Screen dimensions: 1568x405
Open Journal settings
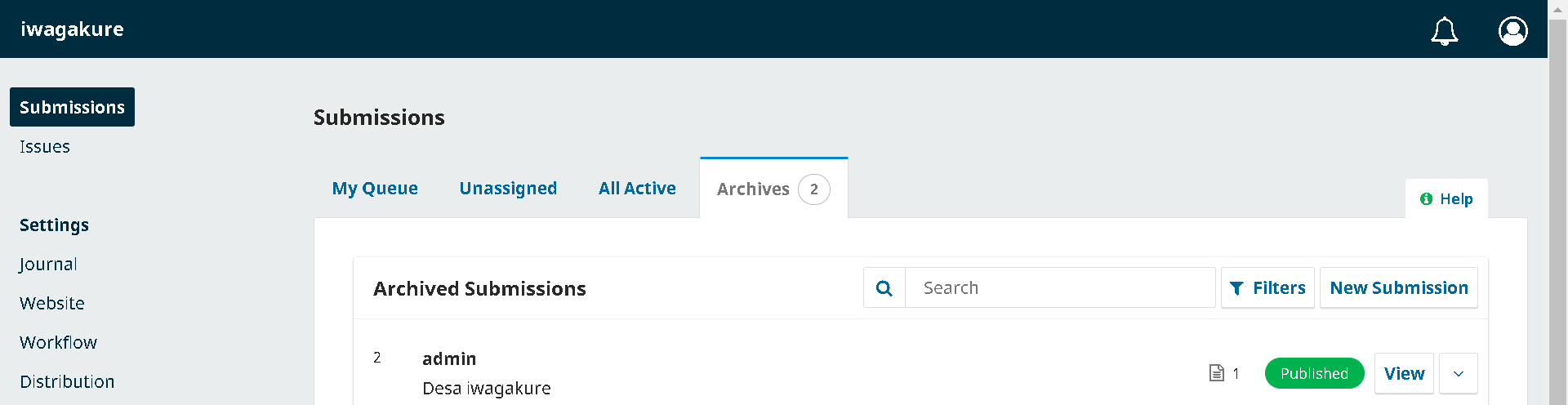coord(48,265)
